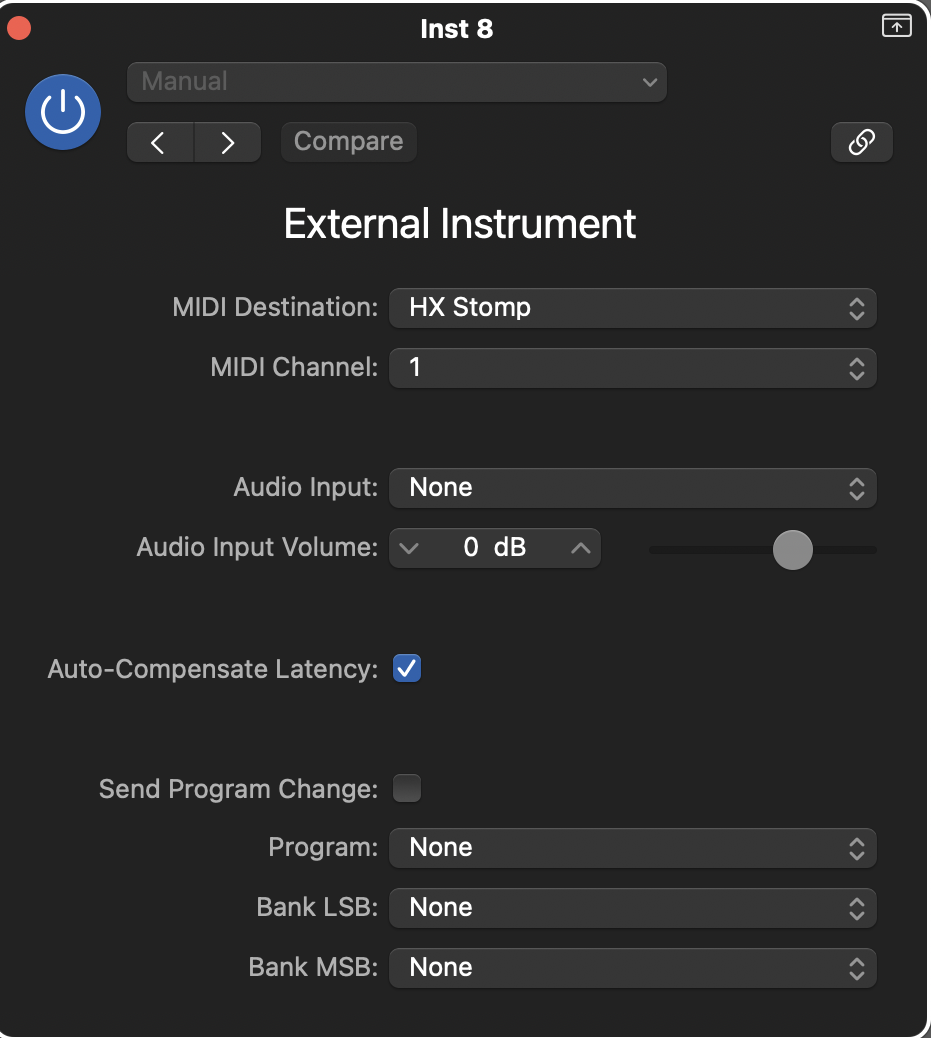The width and height of the screenshot is (931, 1038).
Task: Click the link chain icon button
Action: coord(861,143)
